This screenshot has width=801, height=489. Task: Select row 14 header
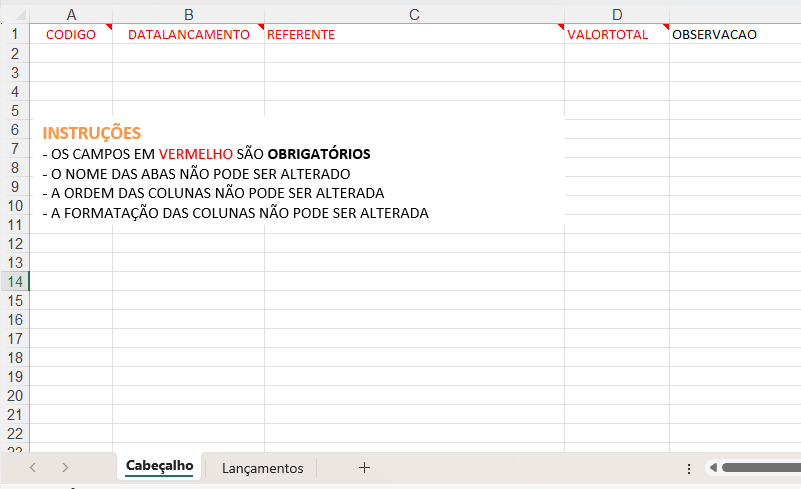pyautogui.click(x=15, y=281)
